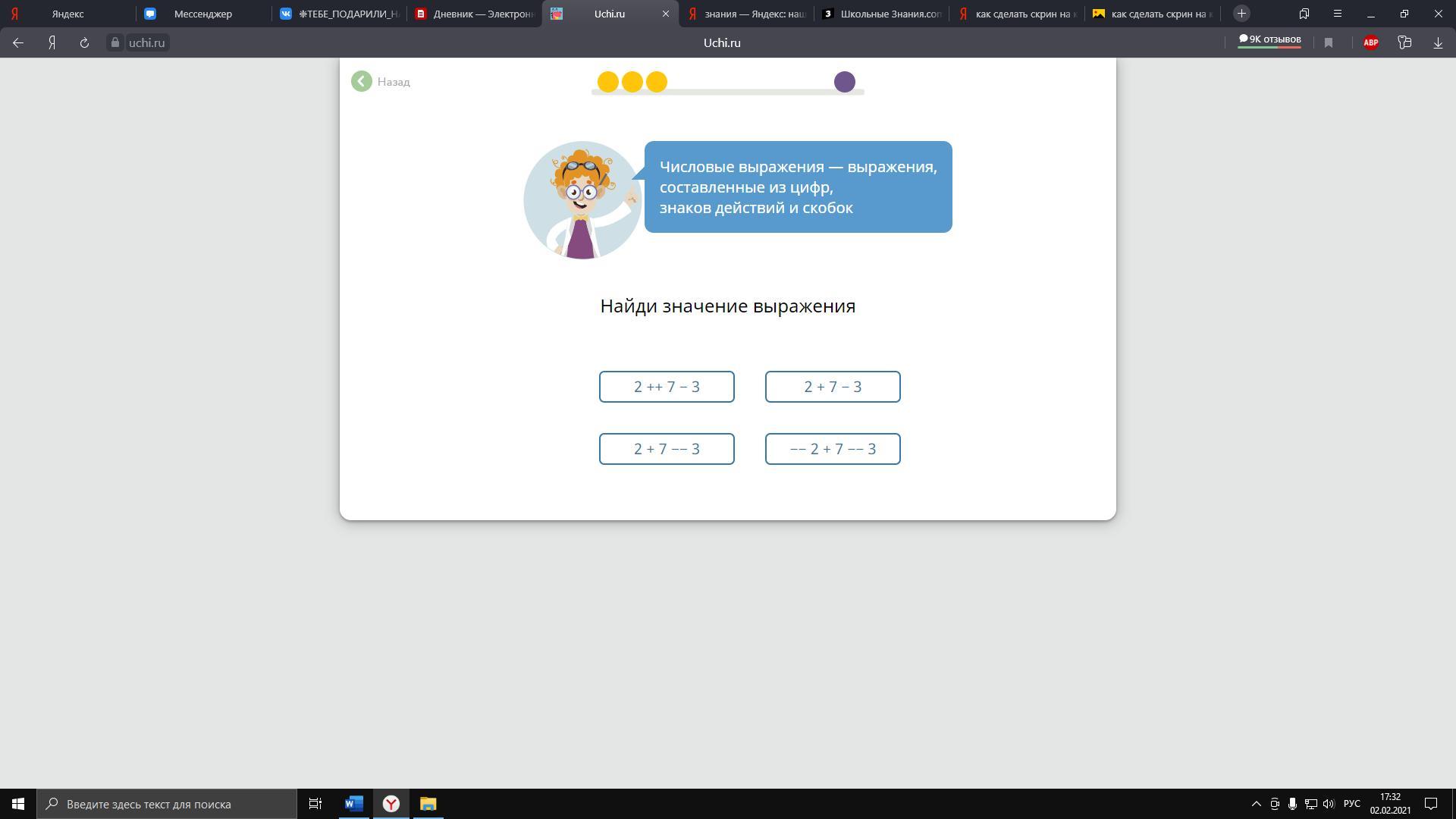Expand the hidden system tray icons chevron

pos(1256,804)
